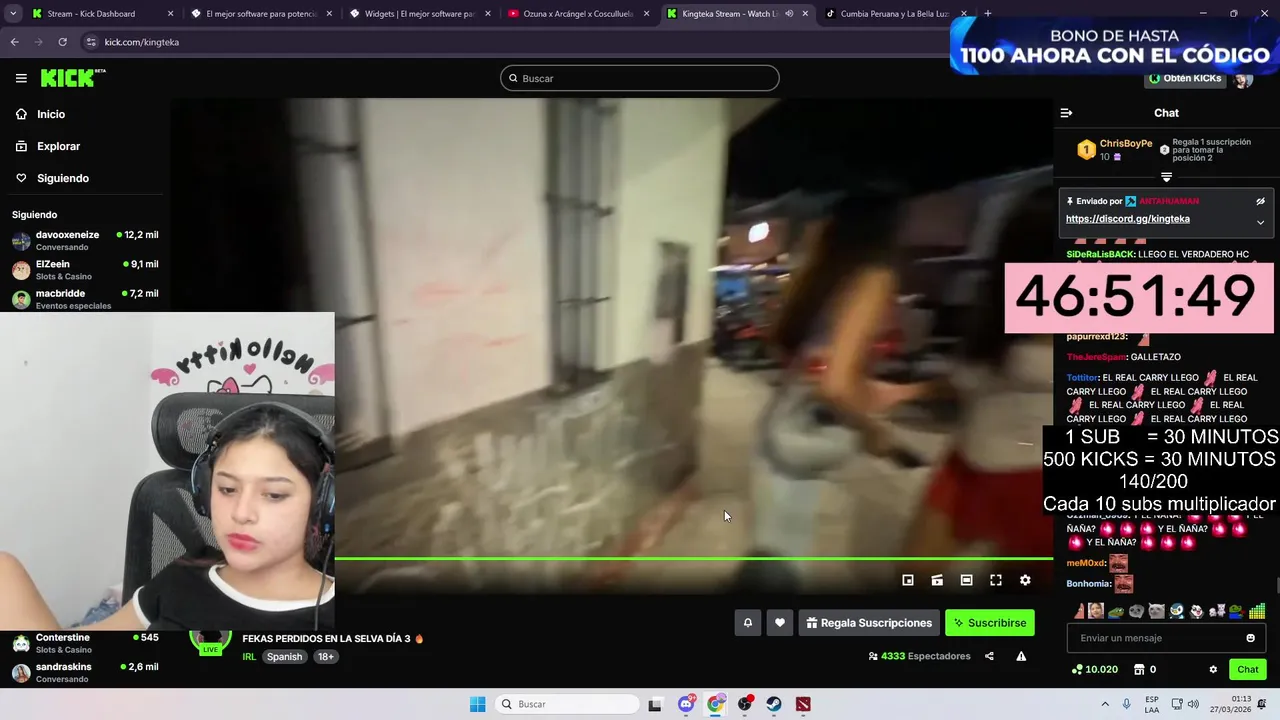Show hidden system tray icons chevron
The width and height of the screenshot is (1280, 720).
click(x=1106, y=704)
